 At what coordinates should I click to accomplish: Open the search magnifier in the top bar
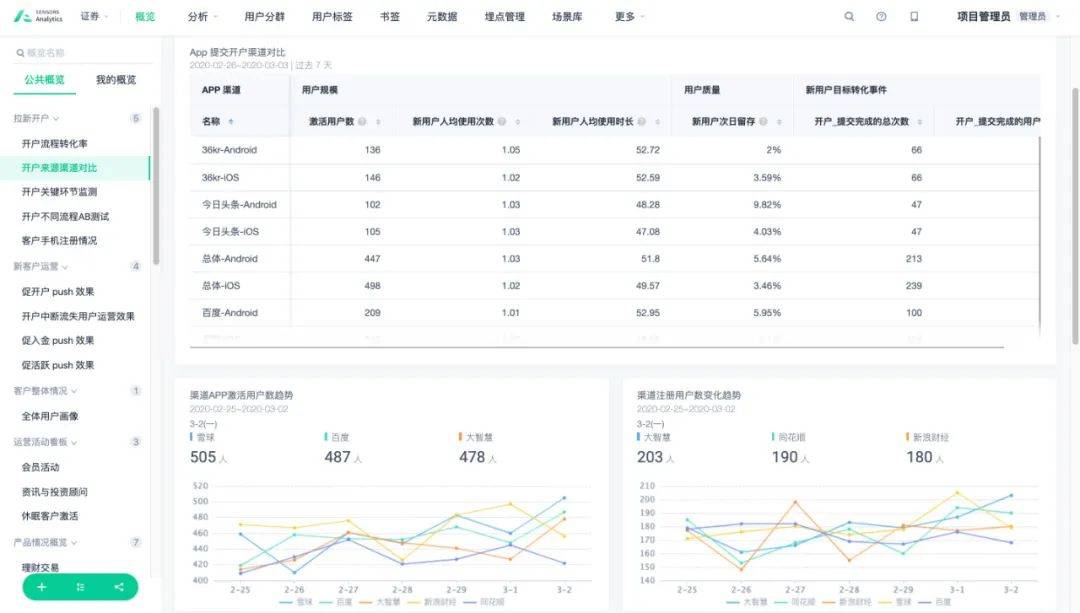click(849, 16)
